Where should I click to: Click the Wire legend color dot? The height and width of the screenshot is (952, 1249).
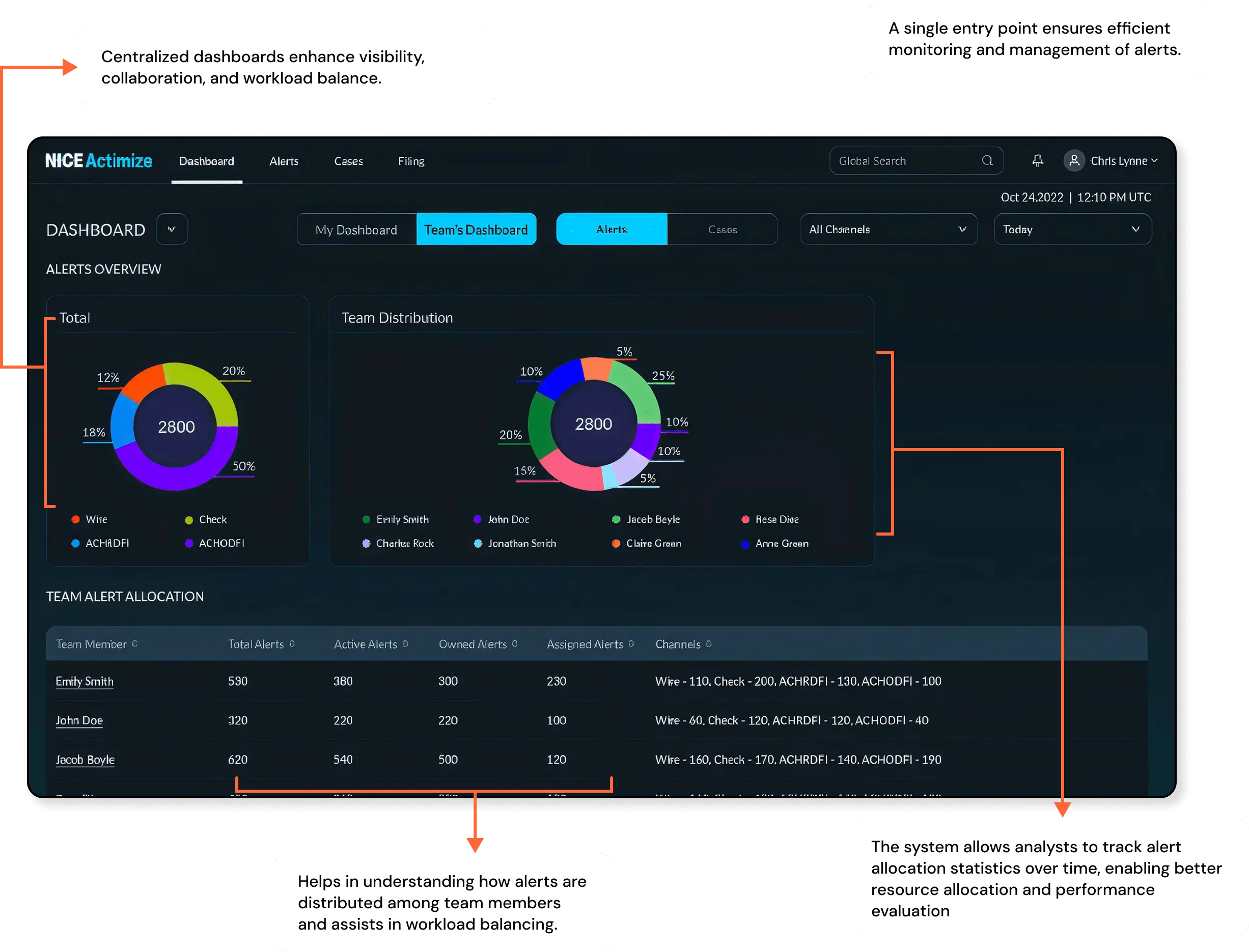point(75,519)
